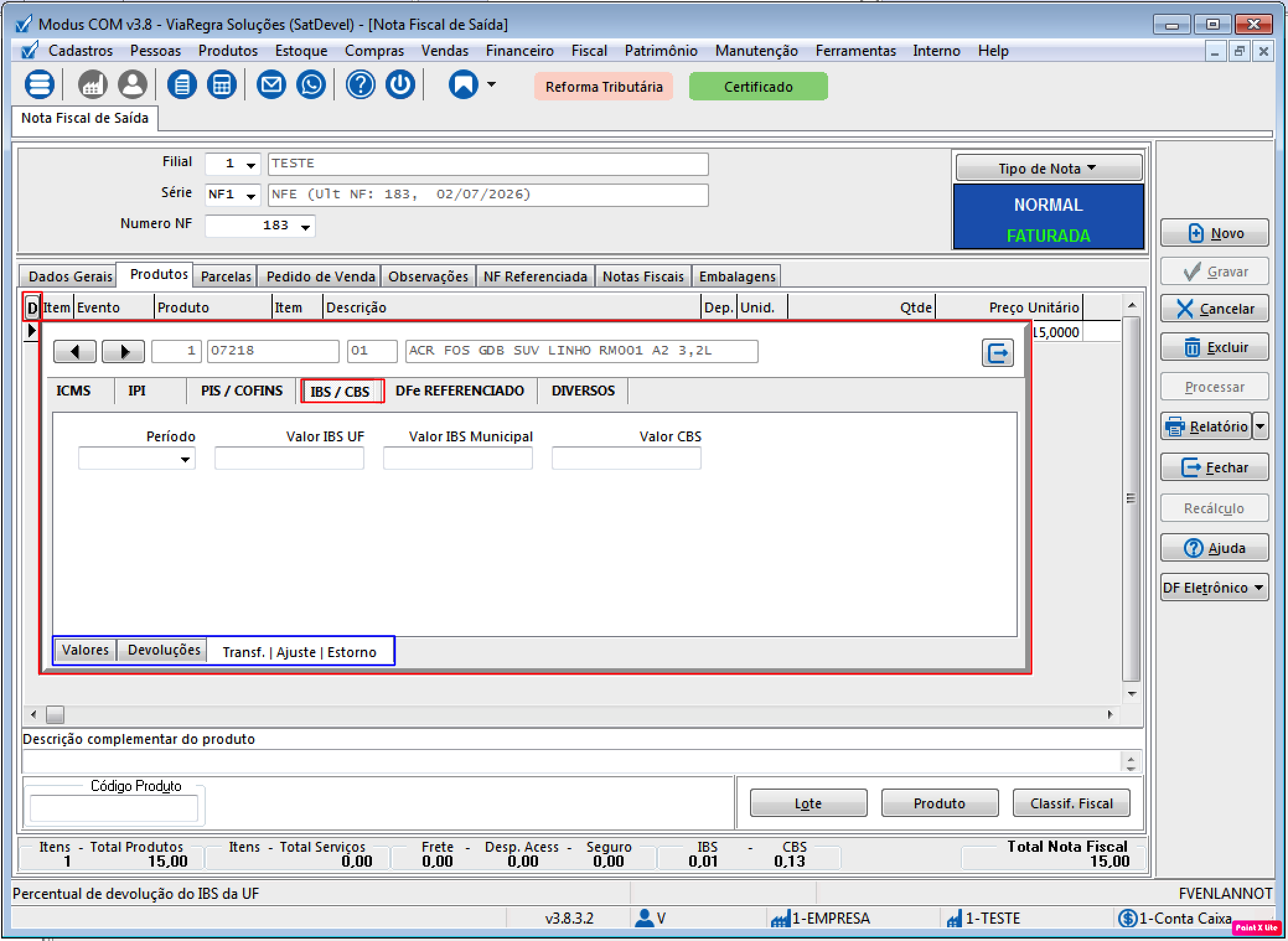This screenshot has height=941, width=1288.
Task: Open the Fiscal menu
Action: (589, 51)
